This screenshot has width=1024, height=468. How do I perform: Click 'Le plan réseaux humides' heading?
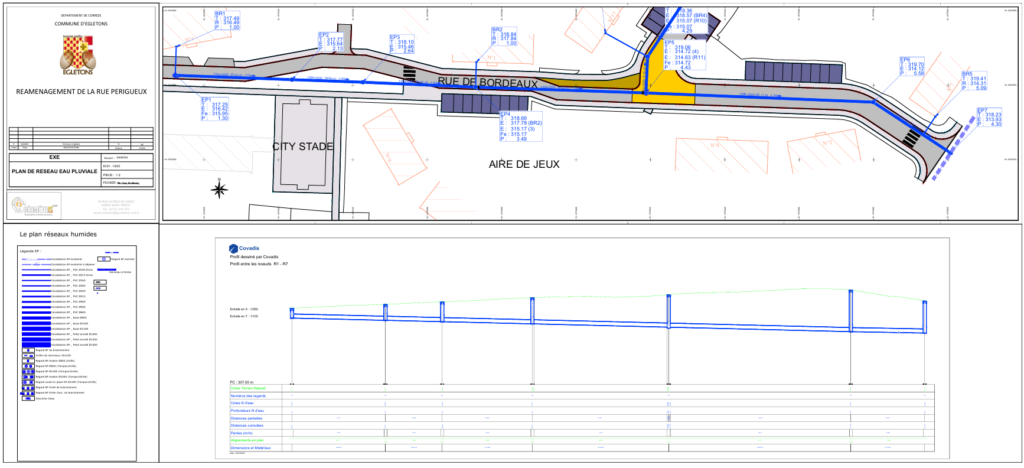[59, 234]
